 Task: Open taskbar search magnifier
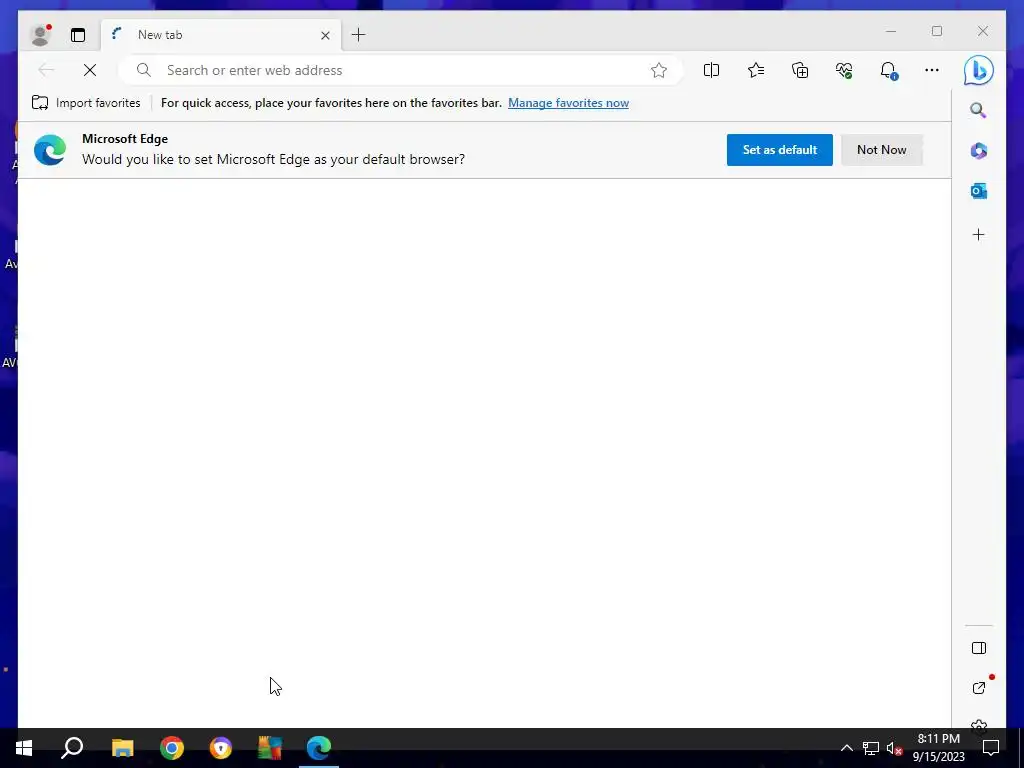[x=72, y=748]
